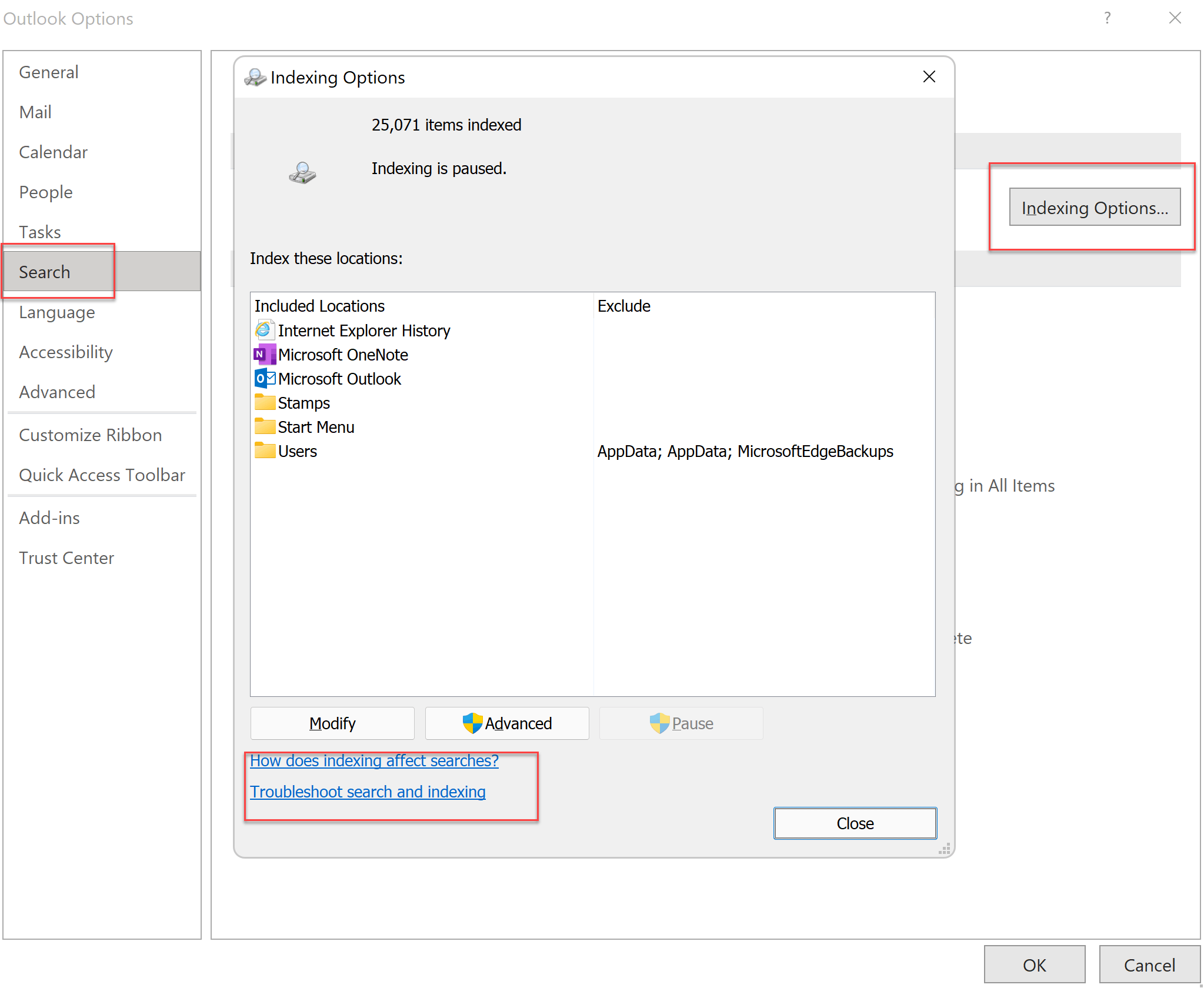The height and width of the screenshot is (988, 1204).
Task: Click the Start Menu folder icon
Action: [264, 427]
